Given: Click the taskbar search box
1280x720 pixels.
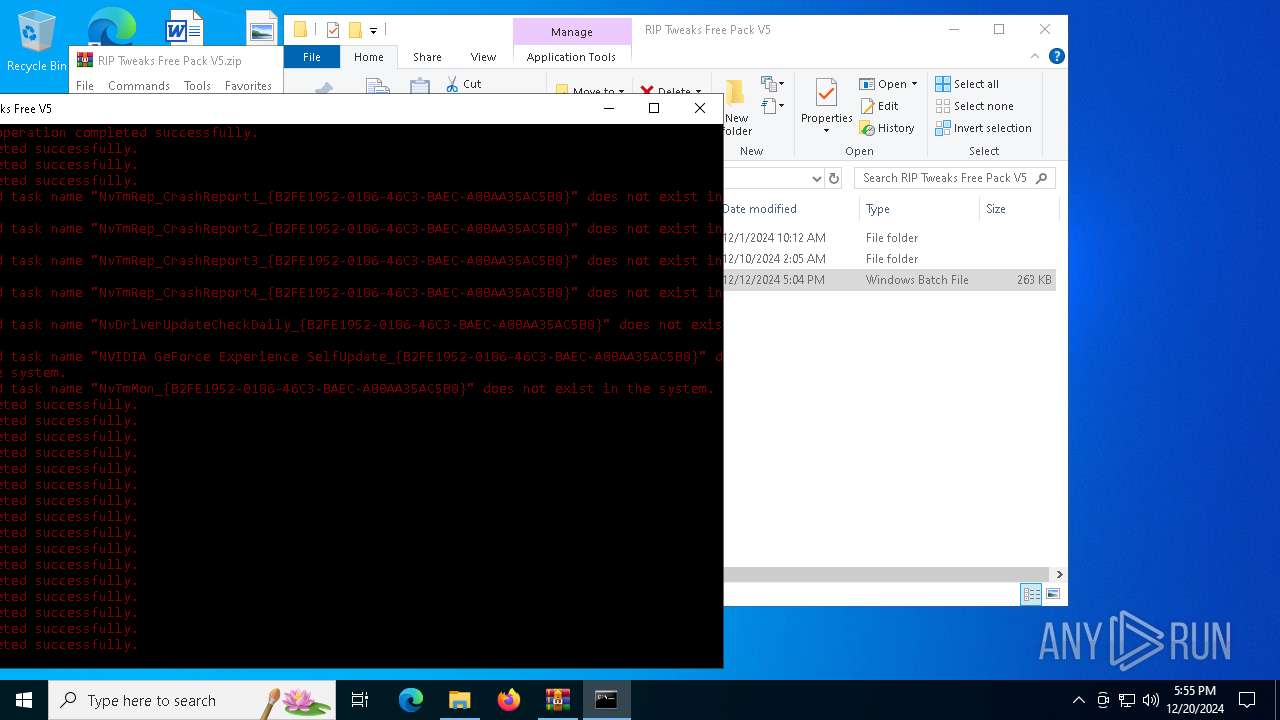Looking at the screenshot, I should (192, 700).
